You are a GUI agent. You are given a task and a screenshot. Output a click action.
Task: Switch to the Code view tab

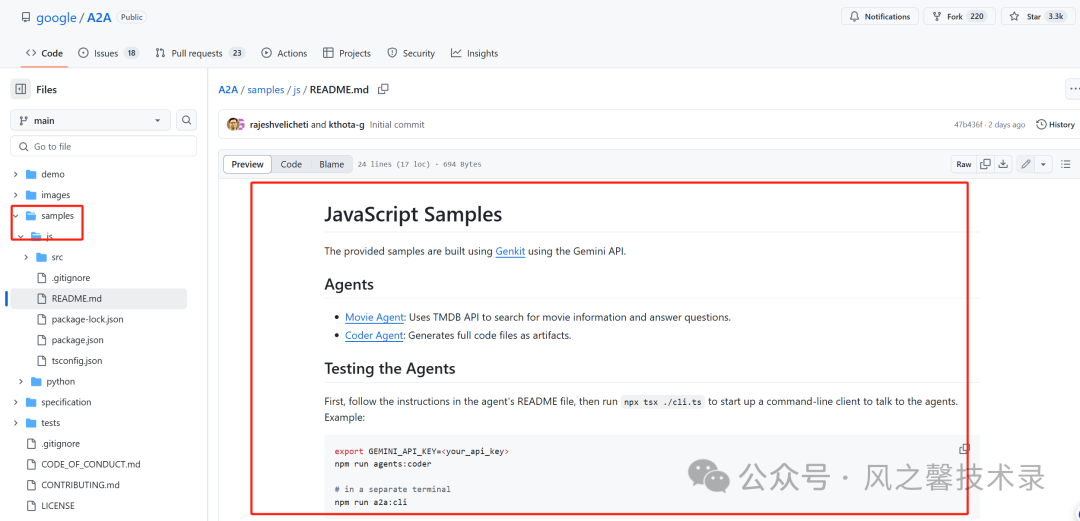[291, 164]
